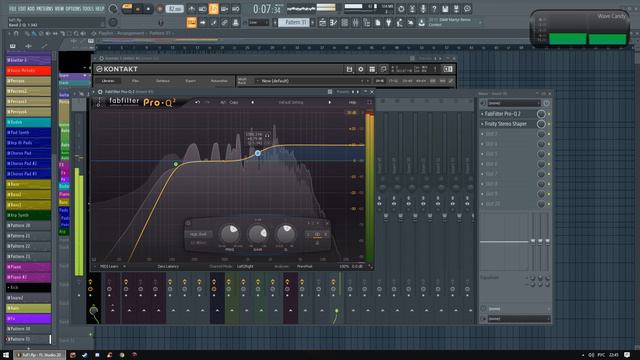Mute the FabFilter Pro-Q 2 slot green light
Viewport: 640px width, 360px height.
[x=549, y=114]
